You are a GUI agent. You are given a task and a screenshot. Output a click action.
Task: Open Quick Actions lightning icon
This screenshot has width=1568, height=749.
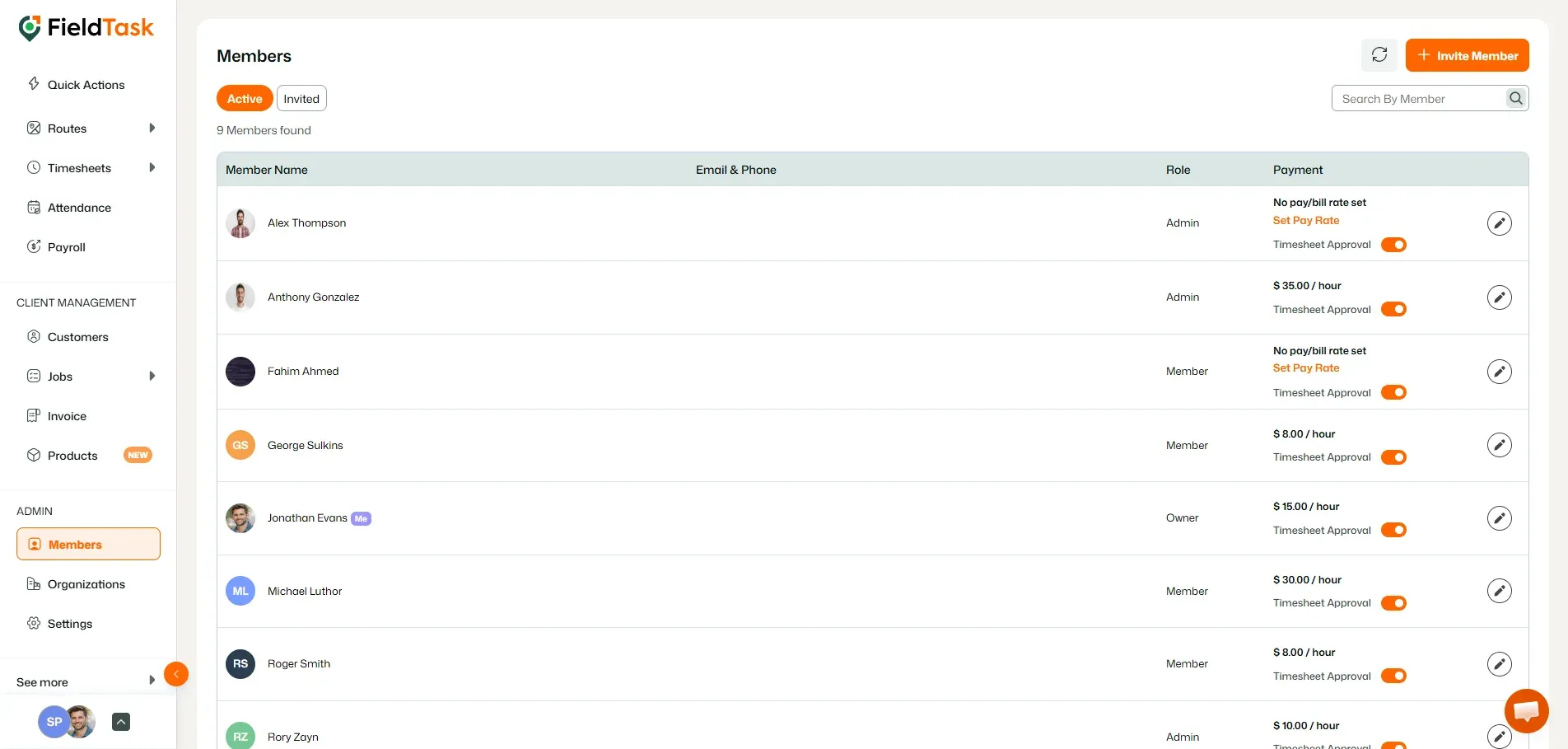coord(34,84)
